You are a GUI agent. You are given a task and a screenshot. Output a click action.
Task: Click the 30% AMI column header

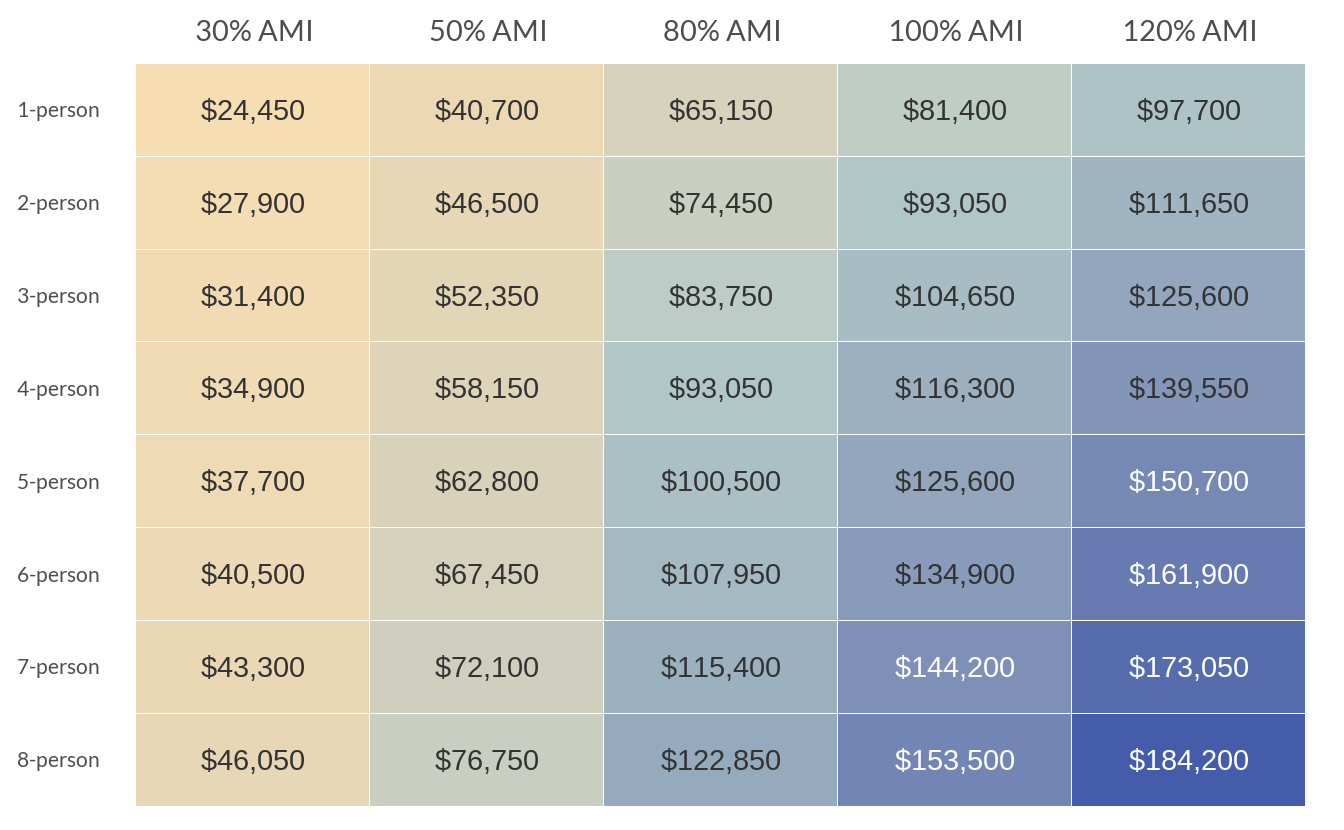pyautogui.click(x=254, y=31)
